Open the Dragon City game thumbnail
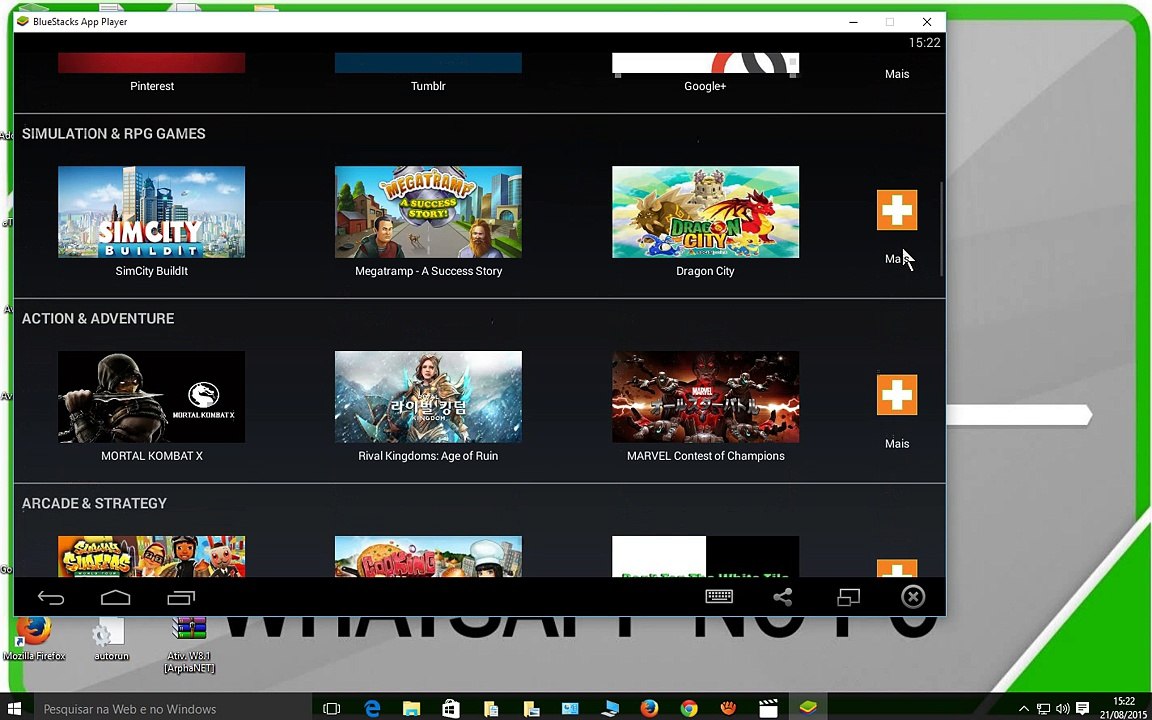This screenshot has width=1152, height=720. coord(705,212)
